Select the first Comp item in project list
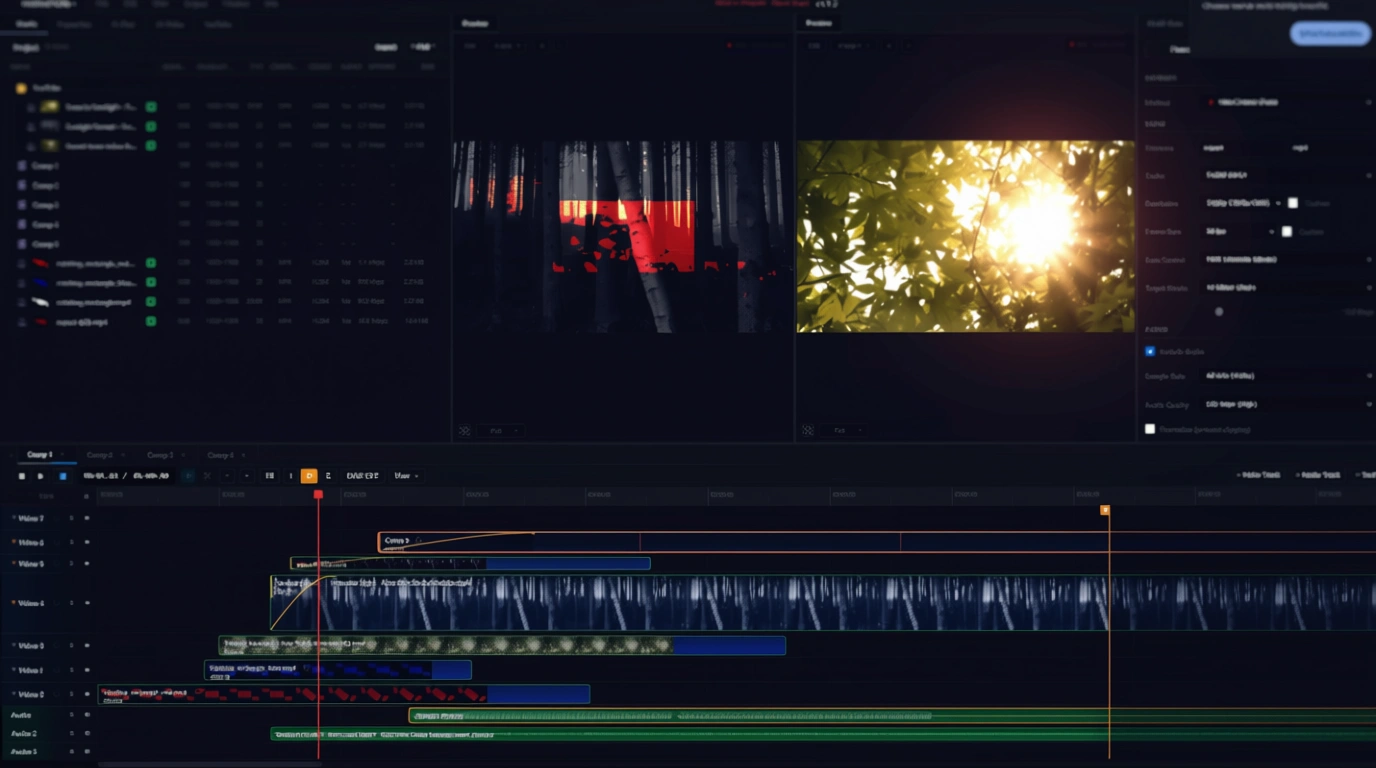1376x768 pixels. (x=45, y=166)
